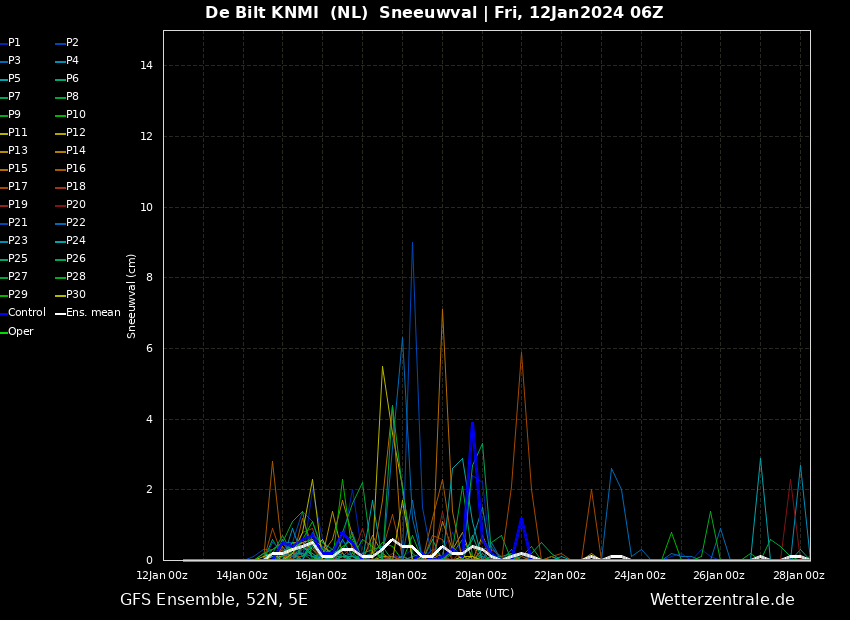Click the chart title De Bilt KNMI Sneeuwval
The height and width of the screenshot is (620, 850).
pyautogui.click(x=434, y=13)
